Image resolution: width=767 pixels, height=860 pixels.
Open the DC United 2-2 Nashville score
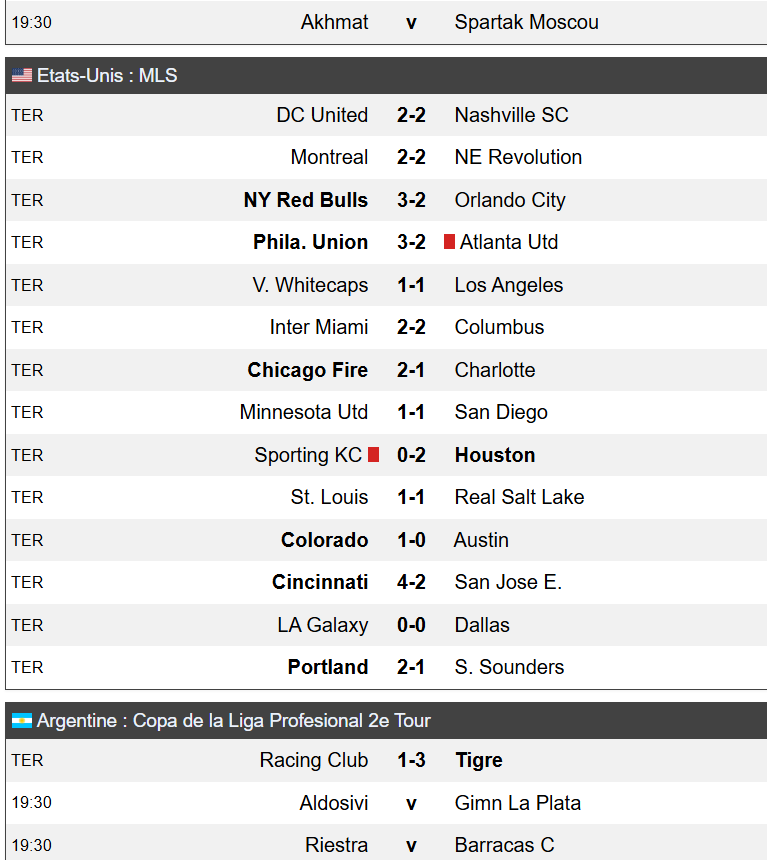point(411,115)
